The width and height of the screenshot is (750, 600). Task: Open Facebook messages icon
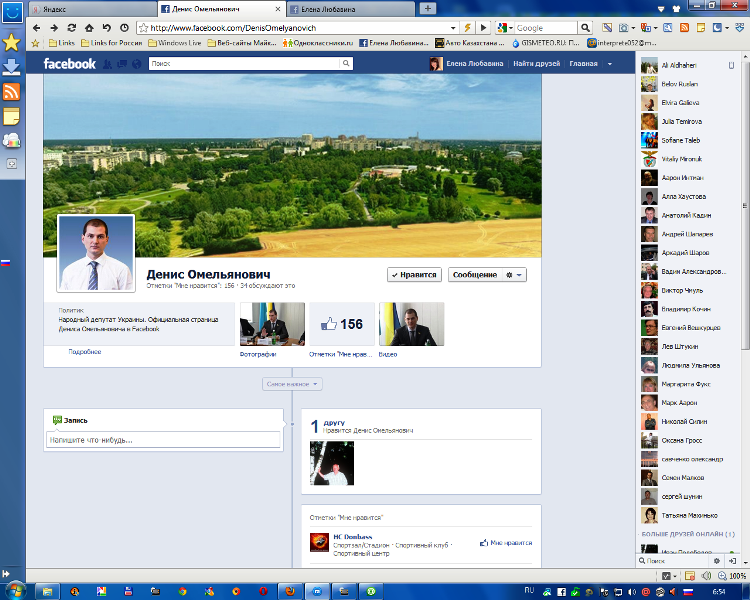(x=122, y=64)
